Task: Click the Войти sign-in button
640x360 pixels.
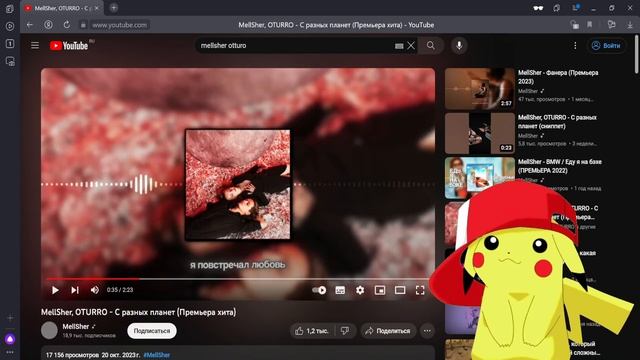Action: (606, 46)
